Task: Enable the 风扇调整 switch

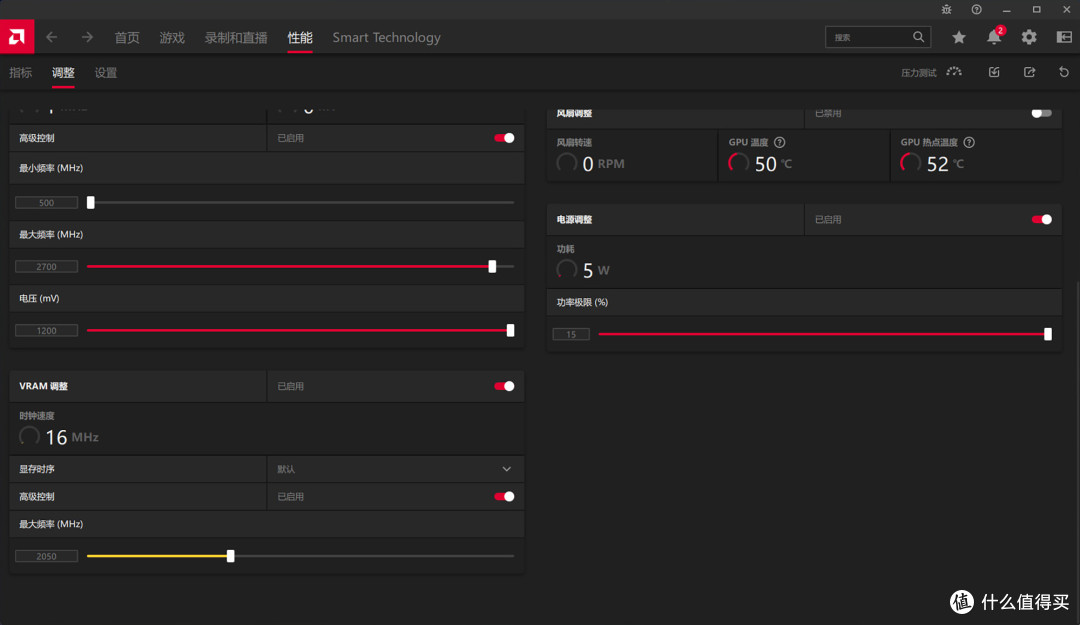Action: (1041, 113)
